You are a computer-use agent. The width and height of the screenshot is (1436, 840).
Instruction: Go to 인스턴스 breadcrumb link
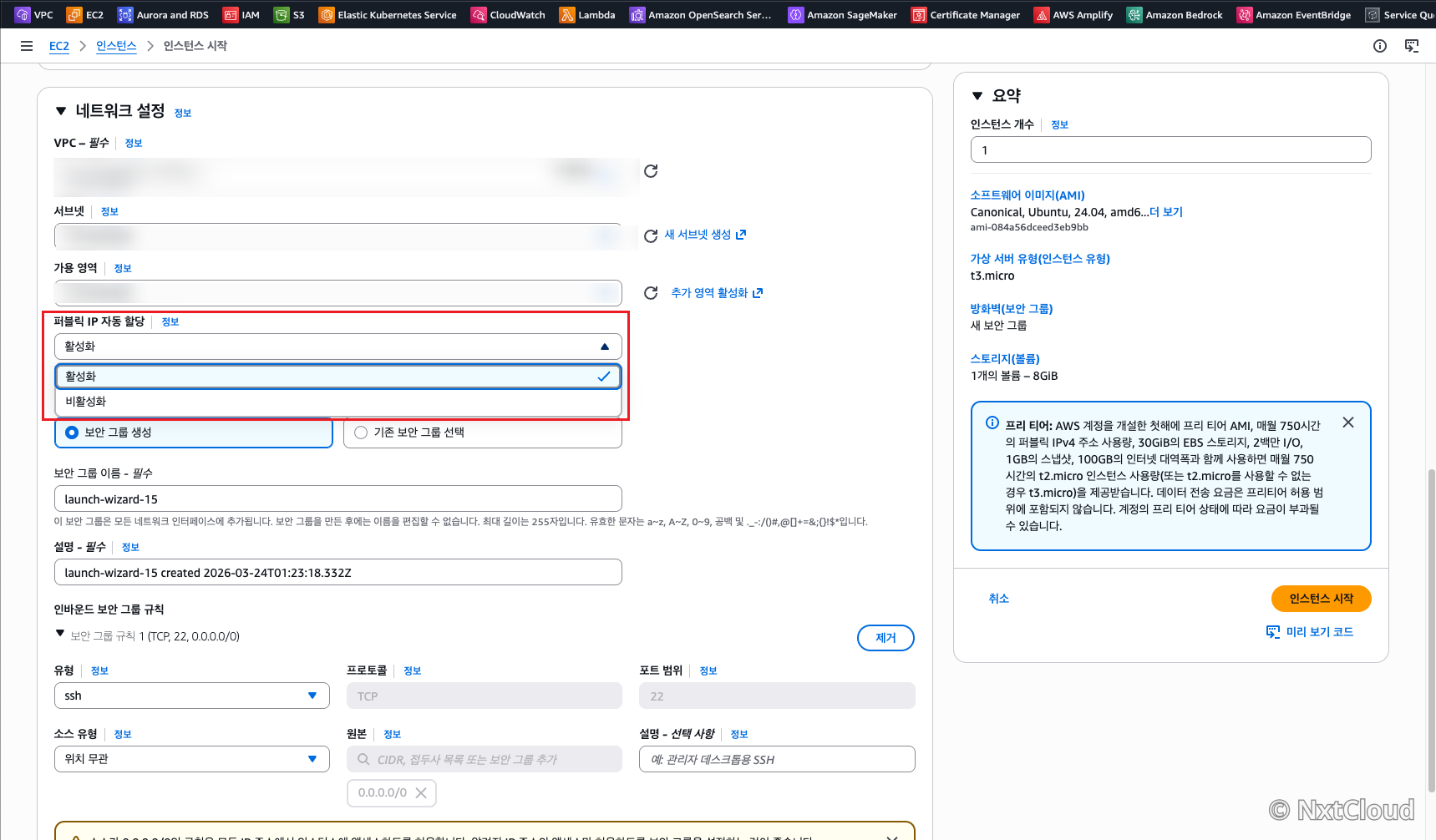pos(116,46)
